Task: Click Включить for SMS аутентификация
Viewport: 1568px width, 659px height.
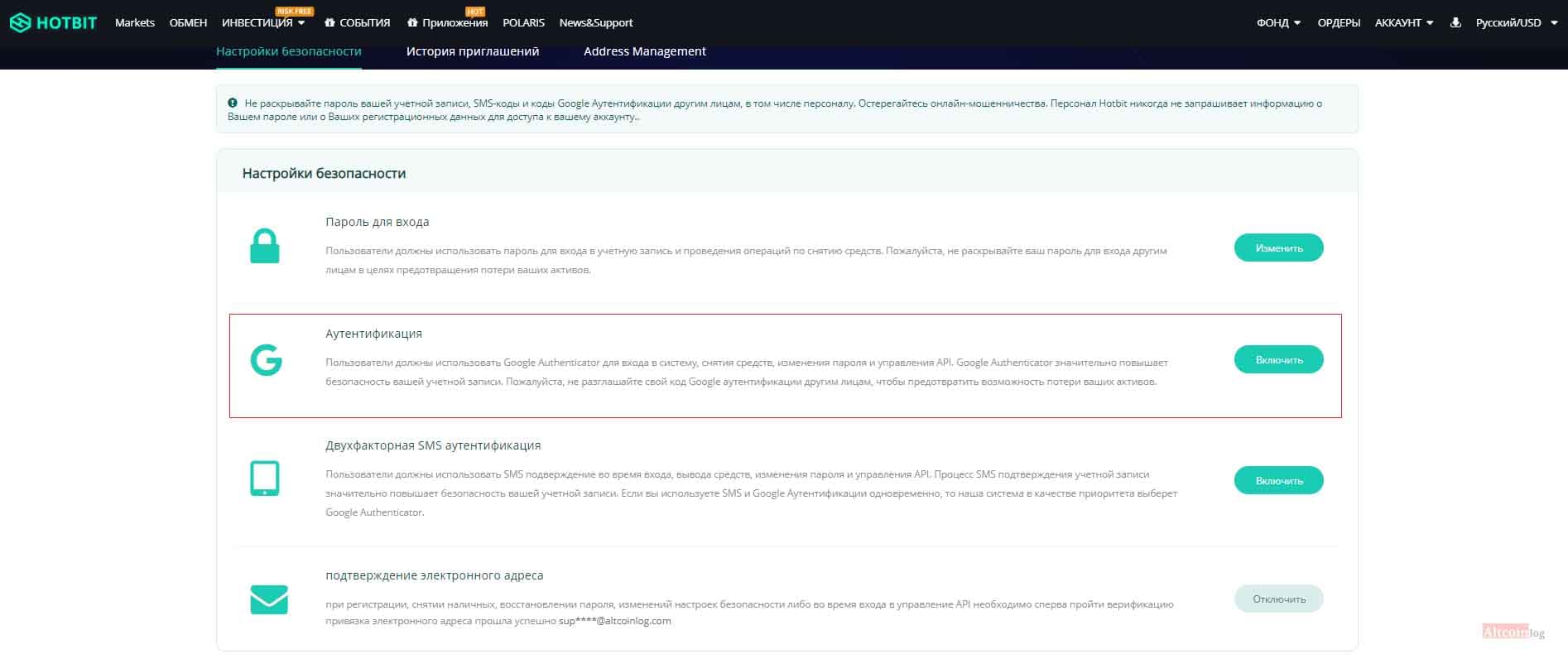Action: click(1278, 480)
